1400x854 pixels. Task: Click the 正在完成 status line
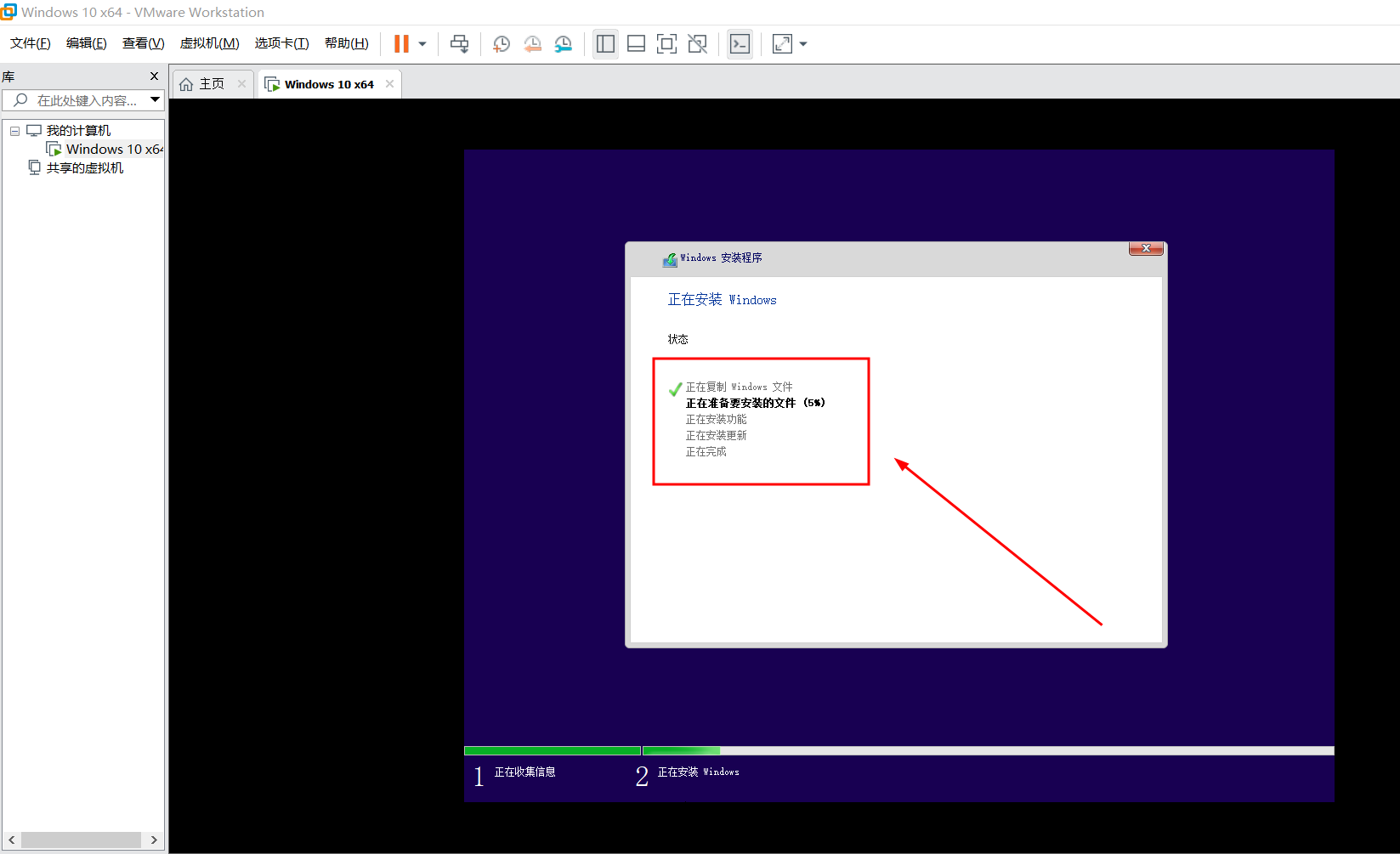point(706,451)
